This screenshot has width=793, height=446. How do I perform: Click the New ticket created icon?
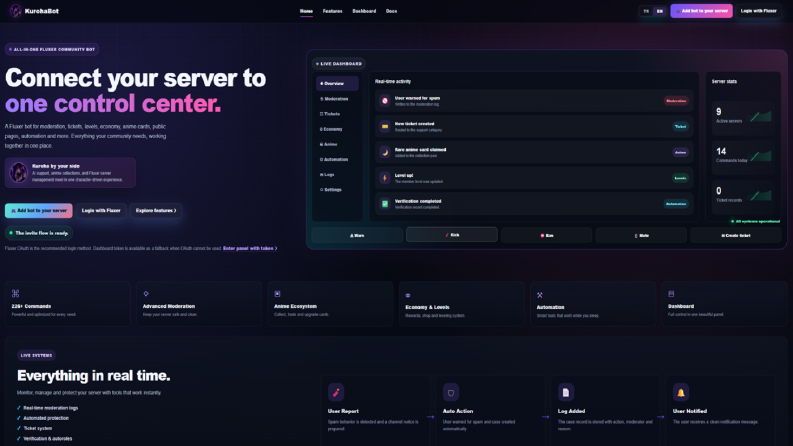(385, 126)
